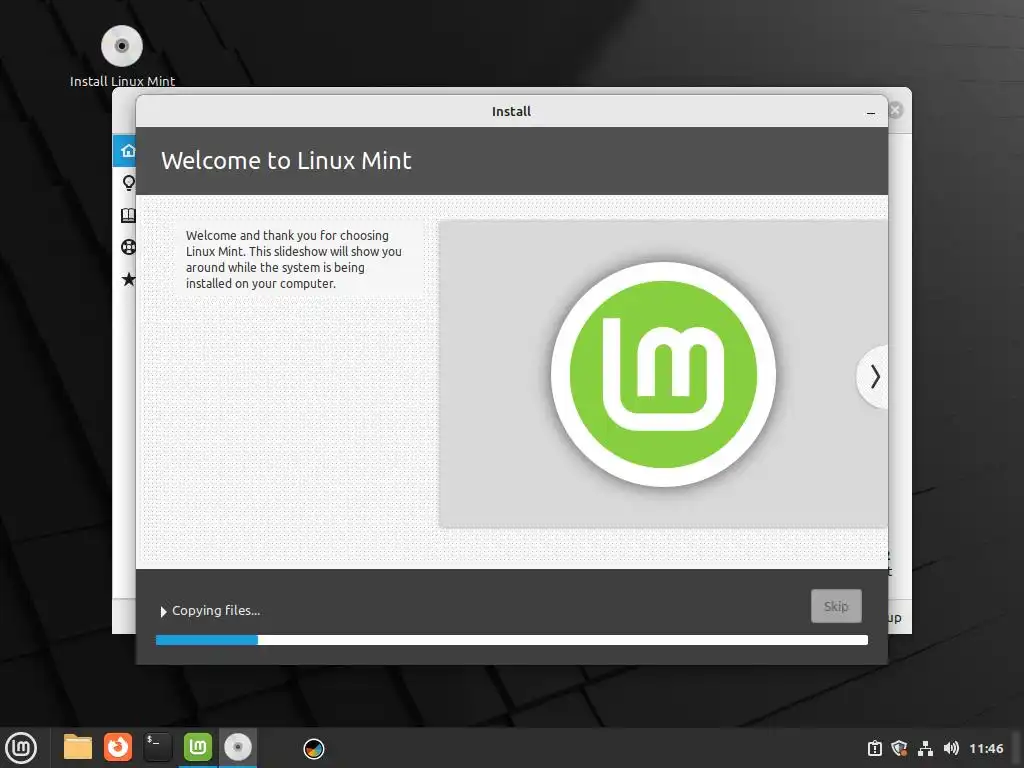Close the Welcome window behind installer
Screen dimensions: 1024x768
coord(896,110)
